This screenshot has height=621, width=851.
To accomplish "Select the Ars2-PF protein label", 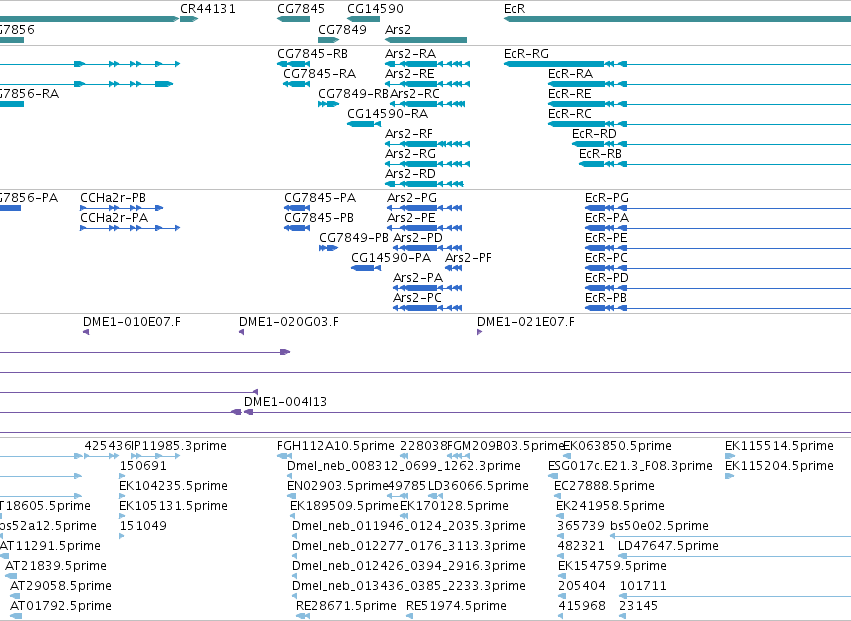I will (x=468, y=258).
